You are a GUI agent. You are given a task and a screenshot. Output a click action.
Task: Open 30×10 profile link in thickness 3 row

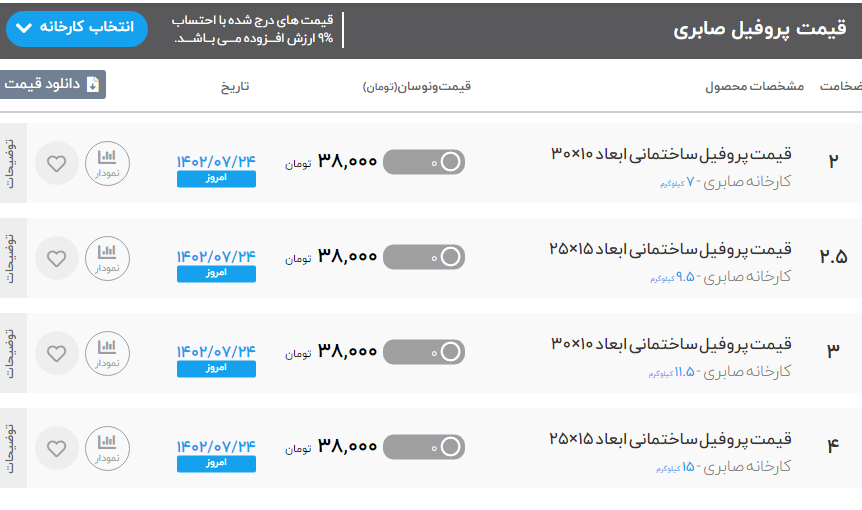pos(671,343)
